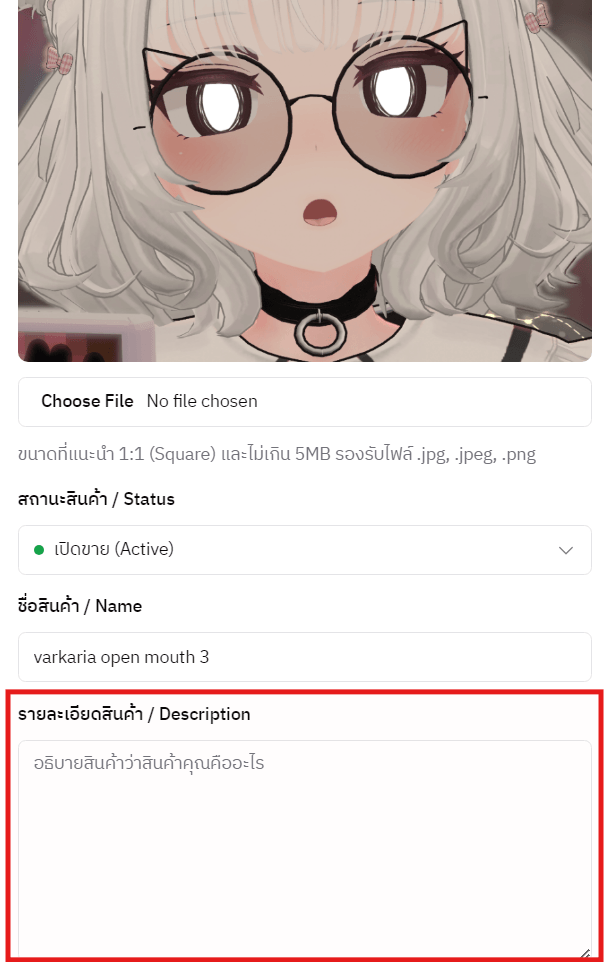Click the glasses nose bridge in preview
The image size is (607, 962).
pyautogui.click(x=312, y=97)
